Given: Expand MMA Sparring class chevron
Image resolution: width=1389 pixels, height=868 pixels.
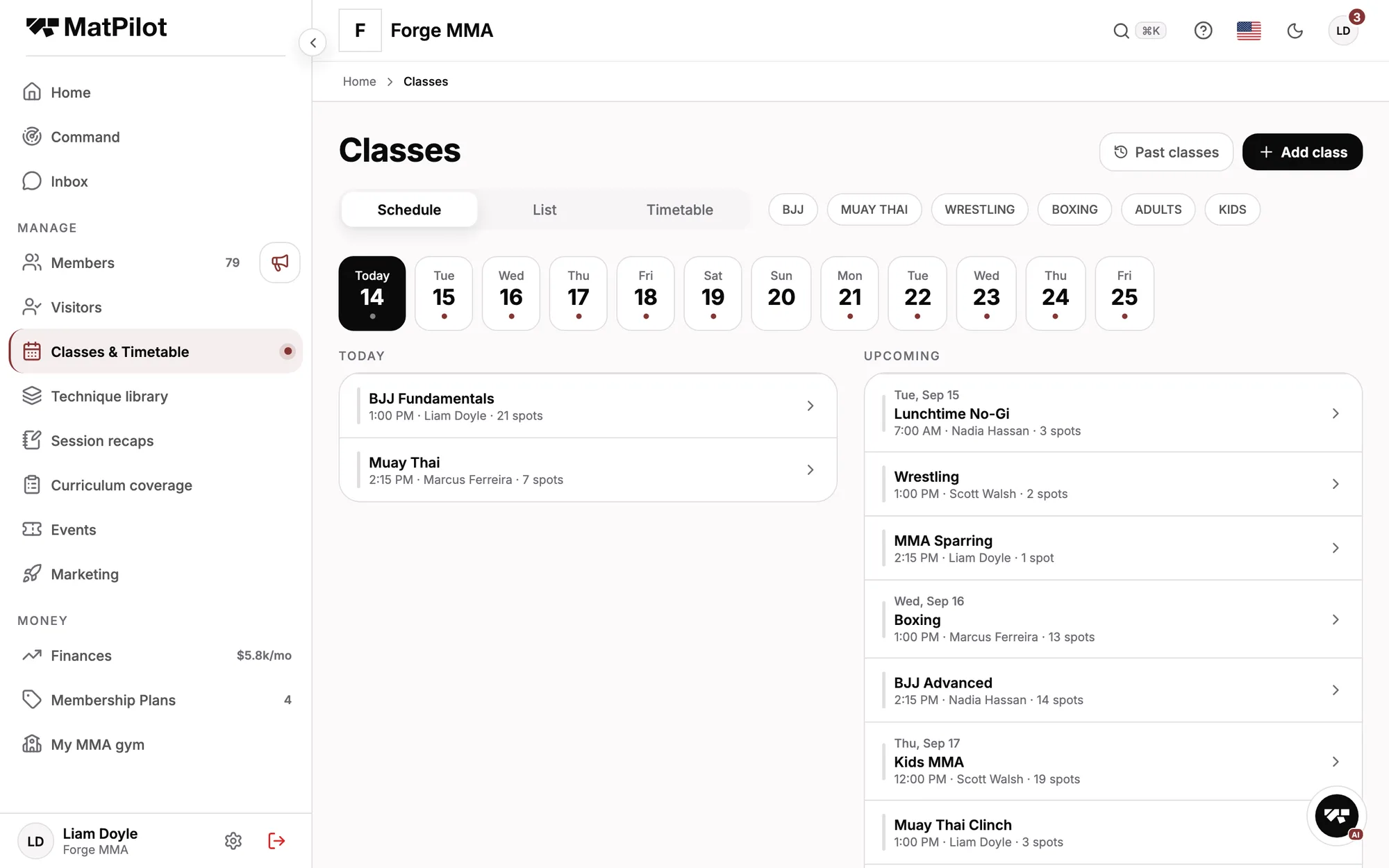Looking at the screenshot, I should point(1335,548).
